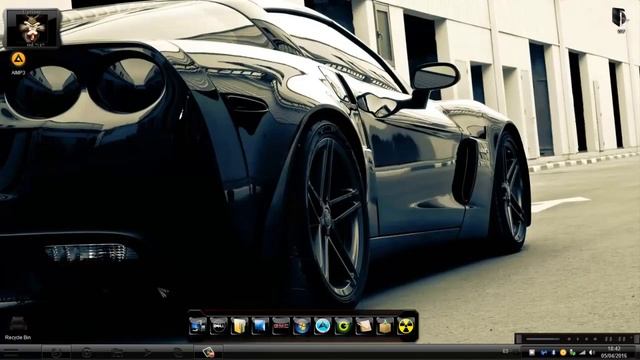Launch the Windows flag globe dock icon
640x360 pixels.
click(x=302, y=326)
